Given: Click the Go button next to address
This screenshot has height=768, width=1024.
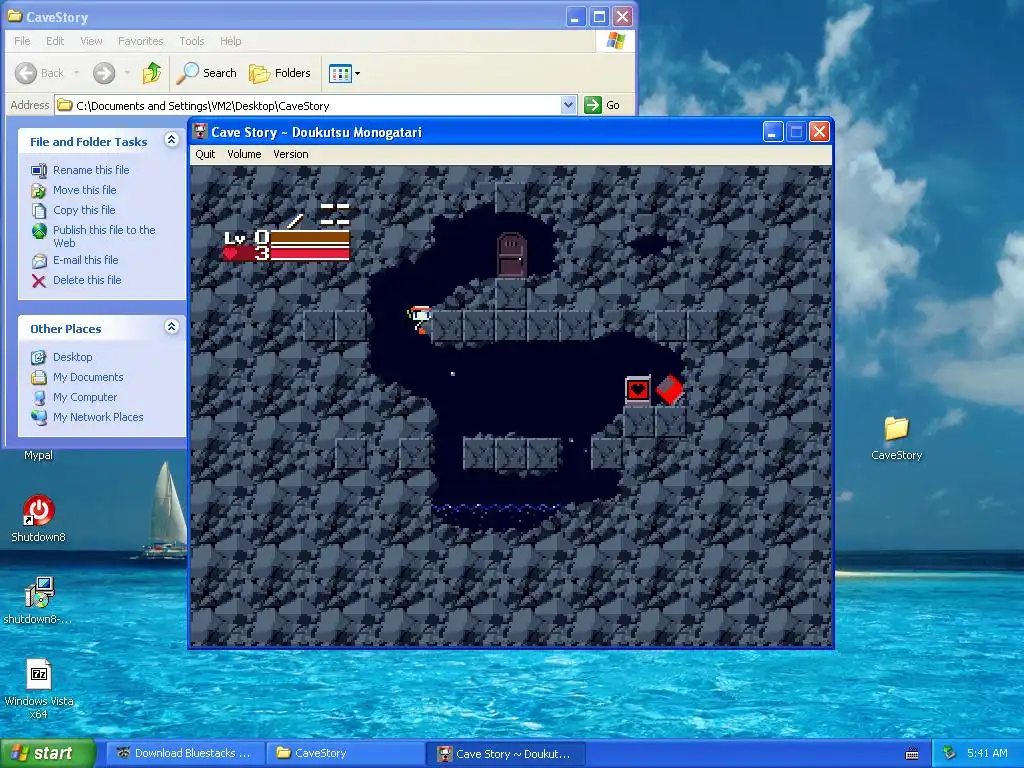Looking at the screenshot, I should tap(602, 105).
